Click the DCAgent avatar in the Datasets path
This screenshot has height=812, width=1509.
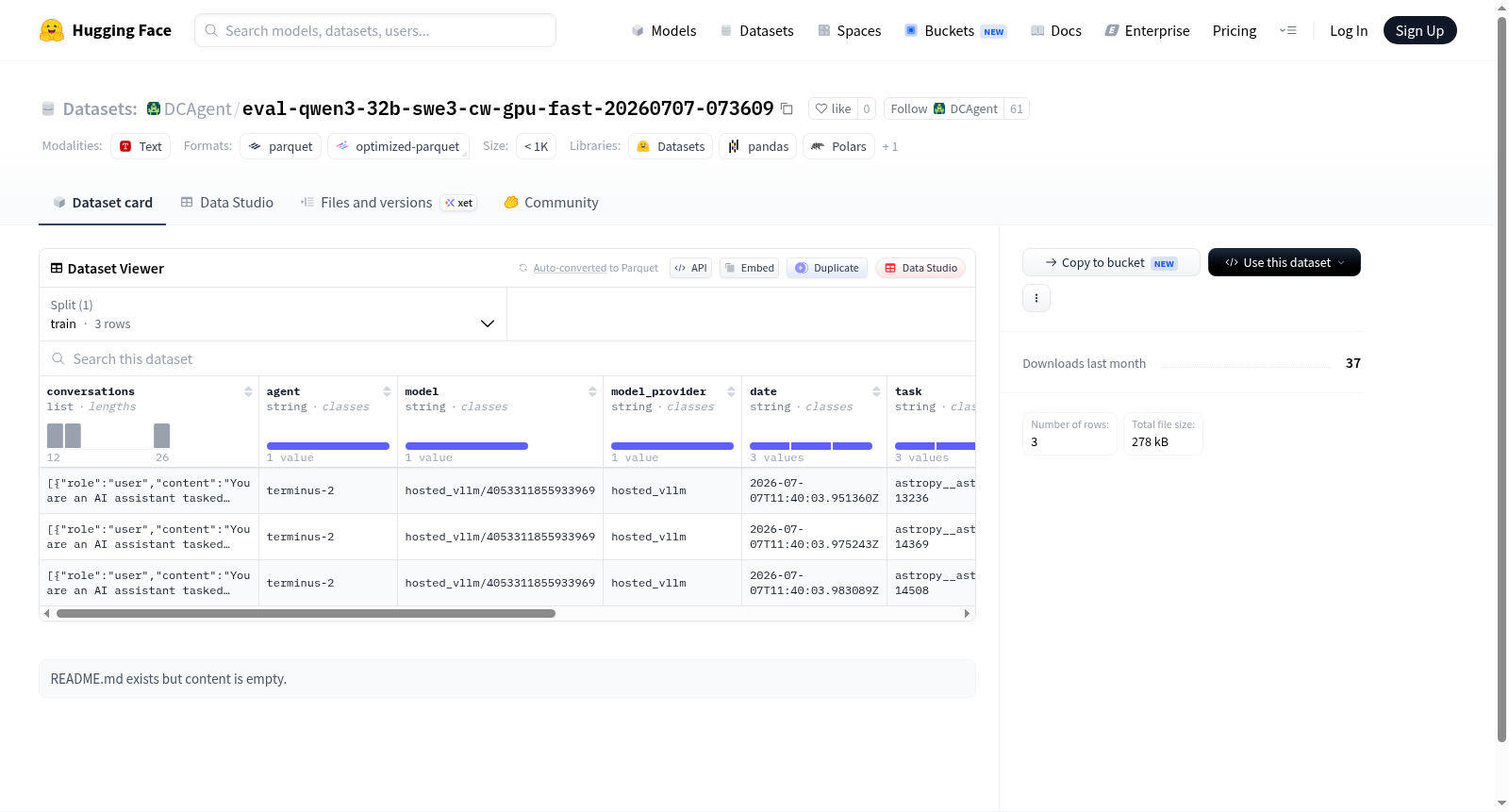pyautogui.click(x=154, y=108)
